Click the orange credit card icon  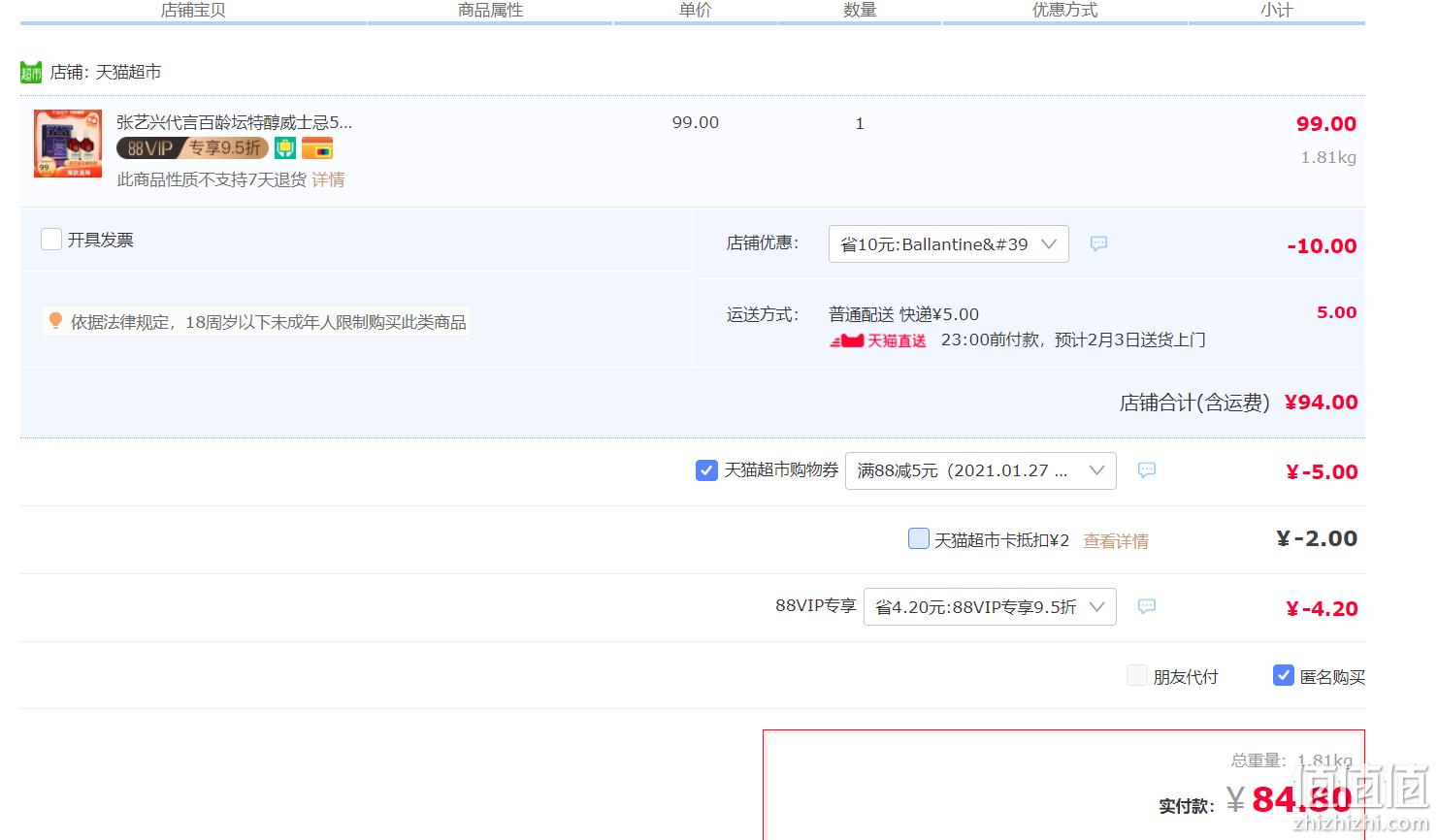click(x=317, y=148)
